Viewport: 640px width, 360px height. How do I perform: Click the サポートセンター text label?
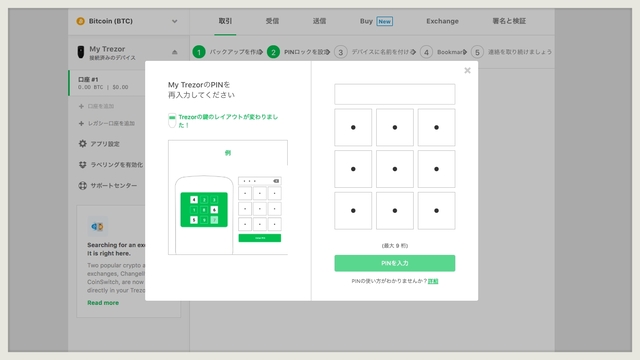[x=113, y=185]
